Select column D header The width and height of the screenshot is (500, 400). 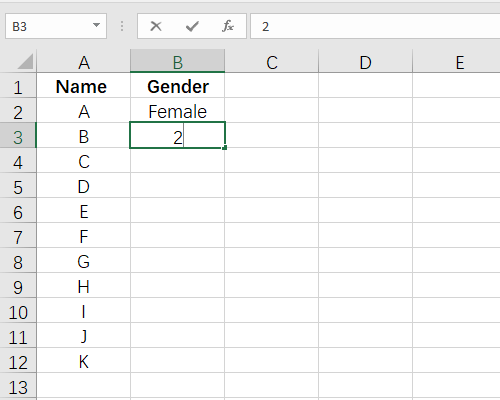(x=365, y=61)
